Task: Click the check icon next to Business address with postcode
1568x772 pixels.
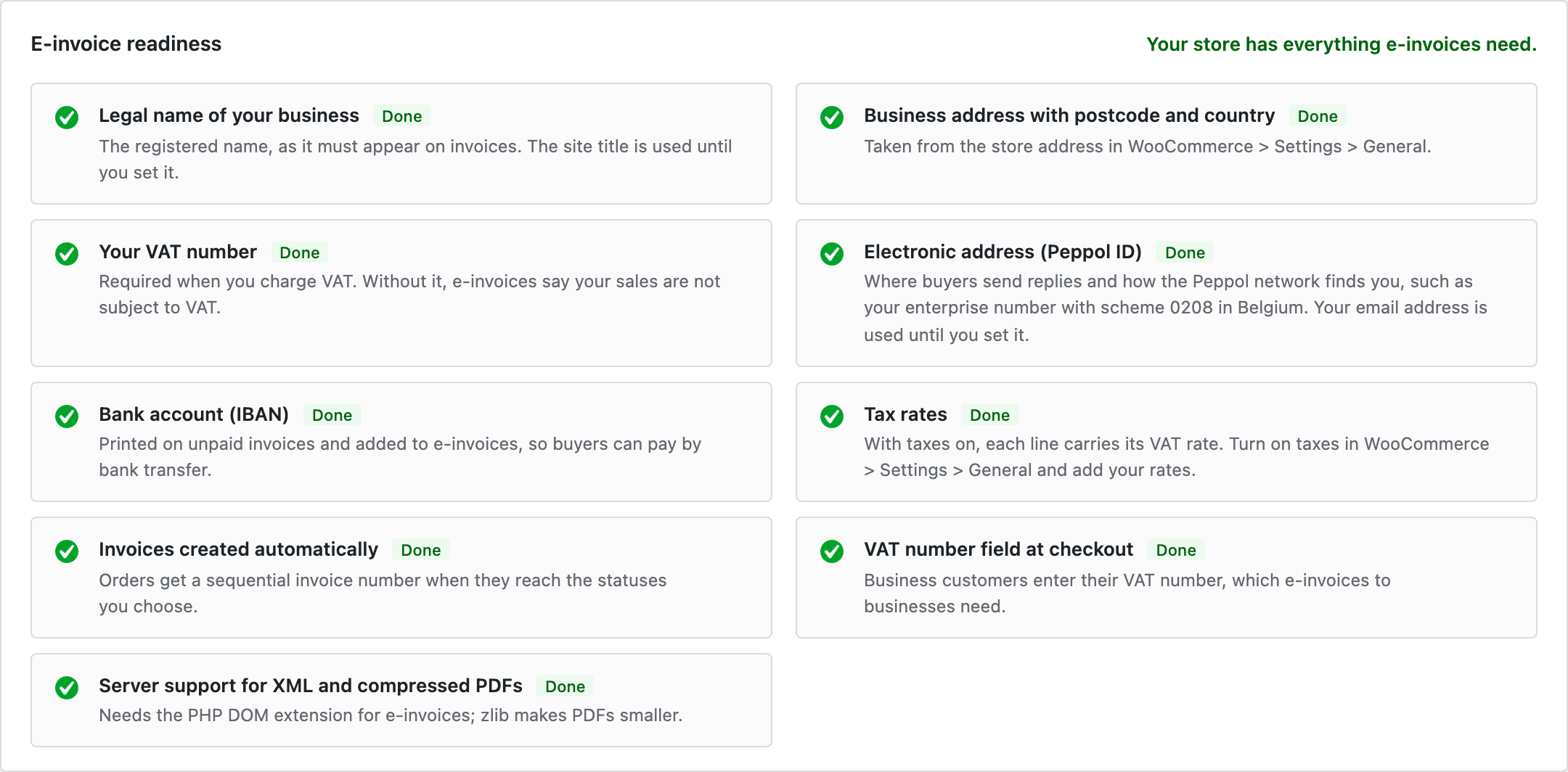Action: [832, 117]
